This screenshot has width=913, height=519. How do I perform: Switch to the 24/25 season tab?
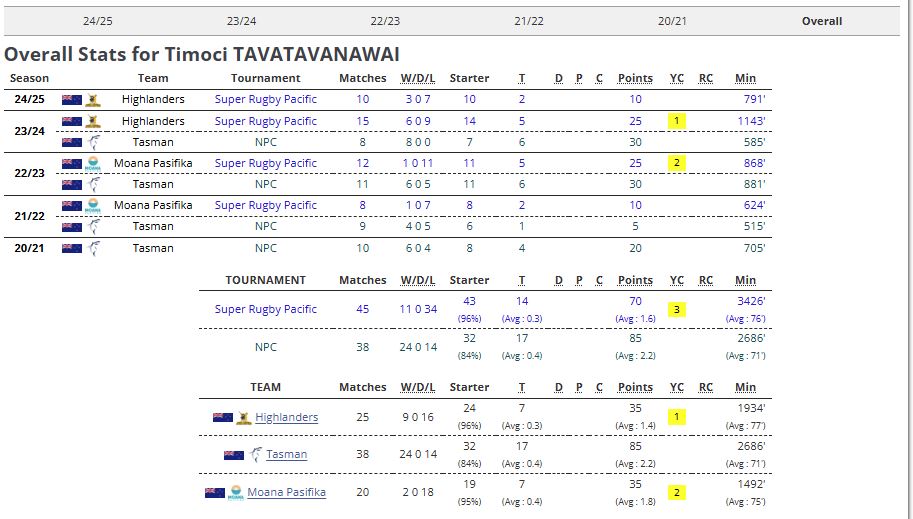tap(97, 21)
